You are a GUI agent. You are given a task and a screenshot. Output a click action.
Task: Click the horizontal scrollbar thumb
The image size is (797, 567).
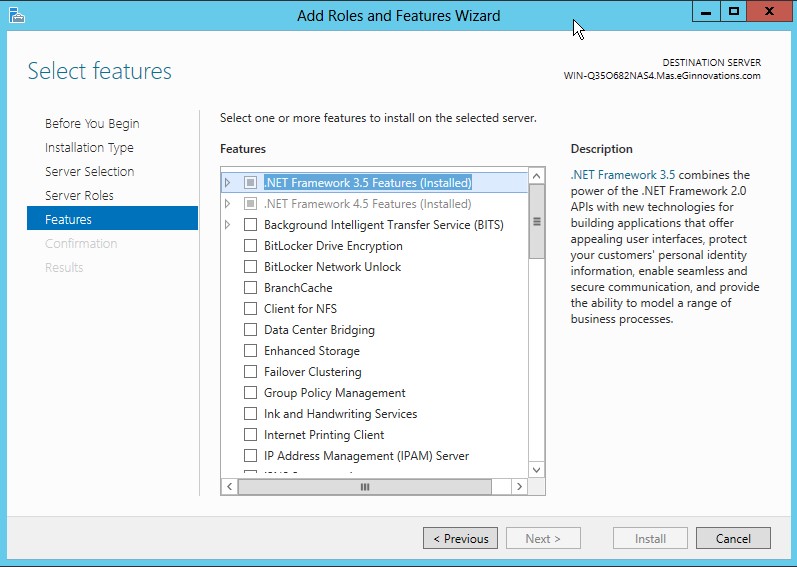364,487
